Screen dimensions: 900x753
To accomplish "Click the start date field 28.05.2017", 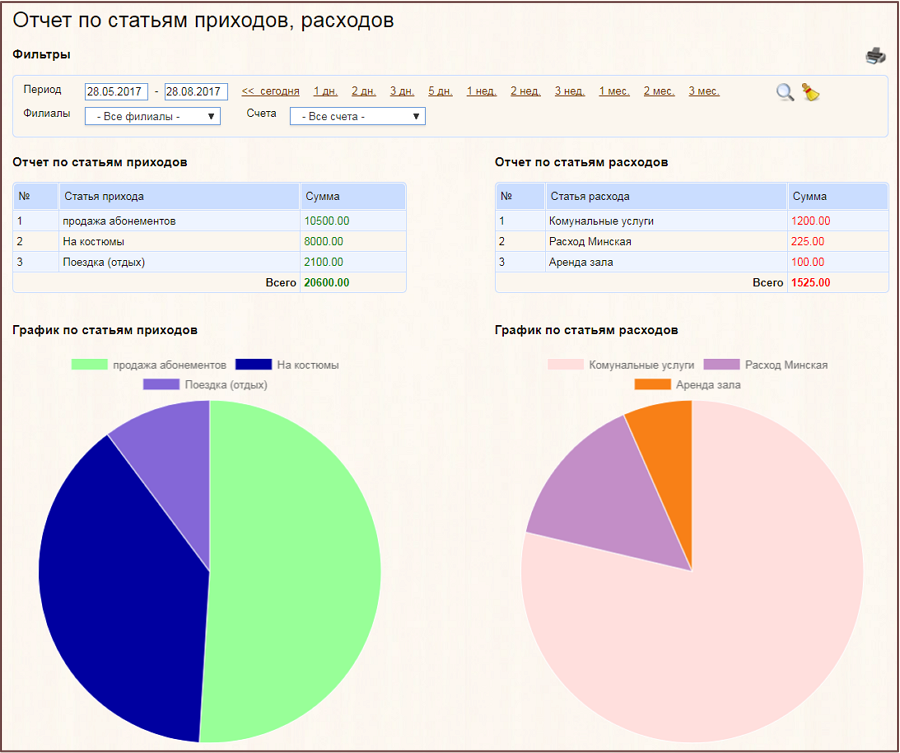I will (x=117, y=91).
